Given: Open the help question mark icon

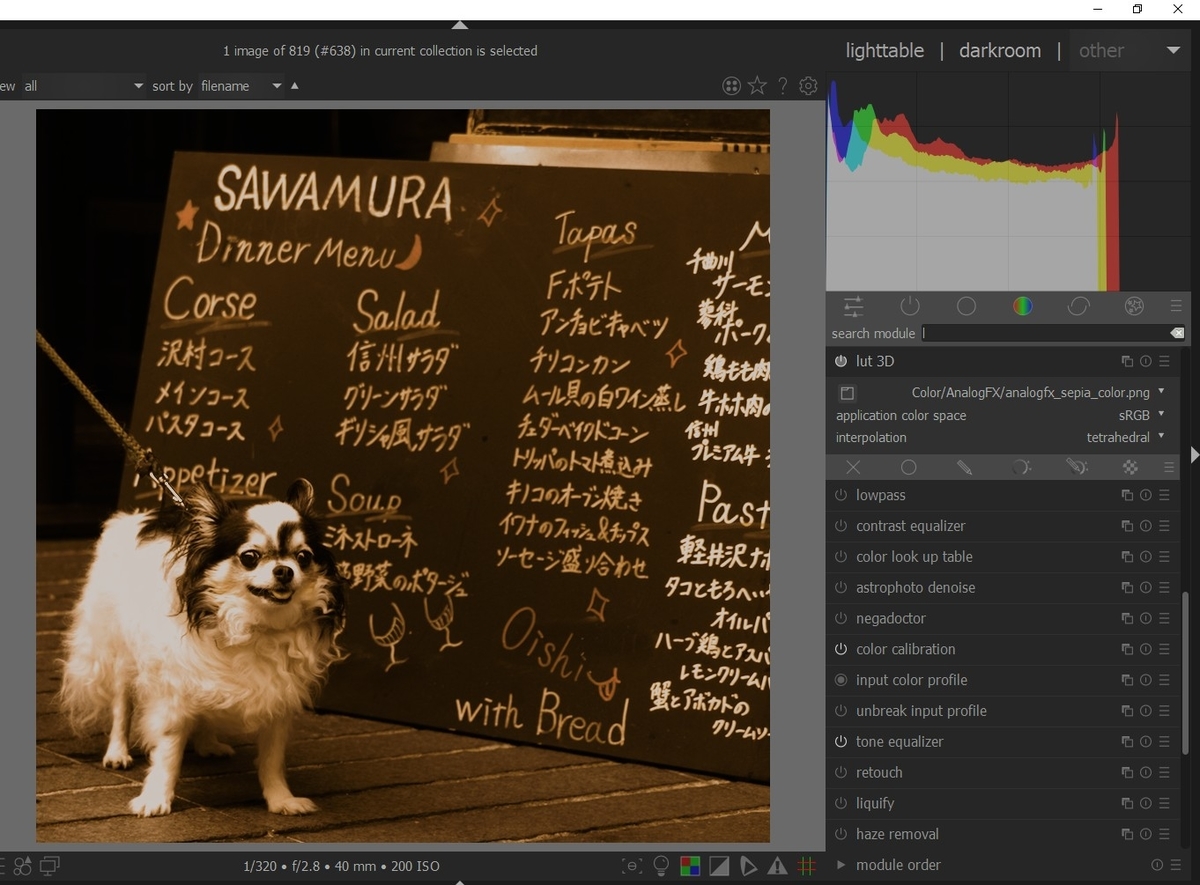Looking at the screenshot, I should pyautogui.click(x=783, y=86).
